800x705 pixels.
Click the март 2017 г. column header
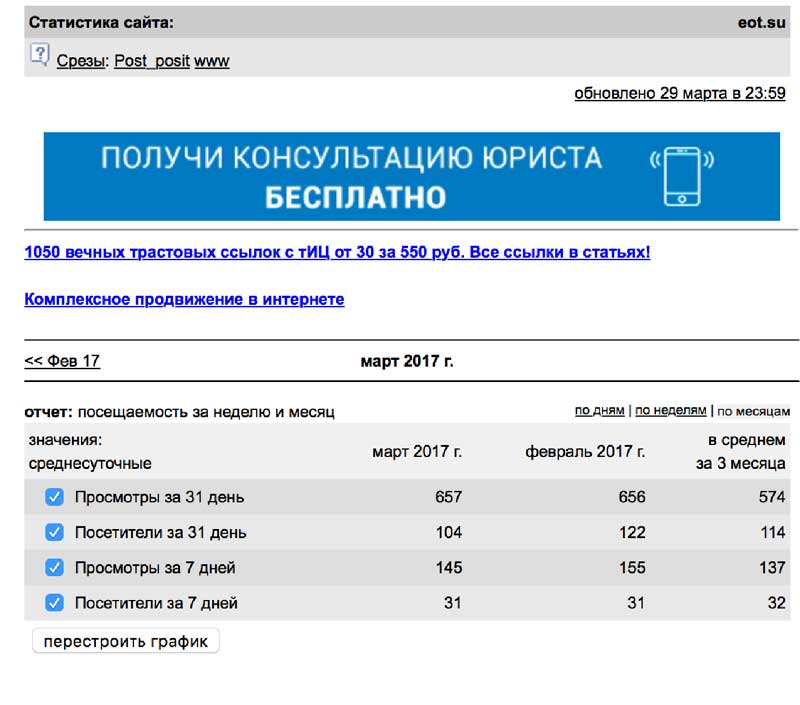tap(417, 452)
